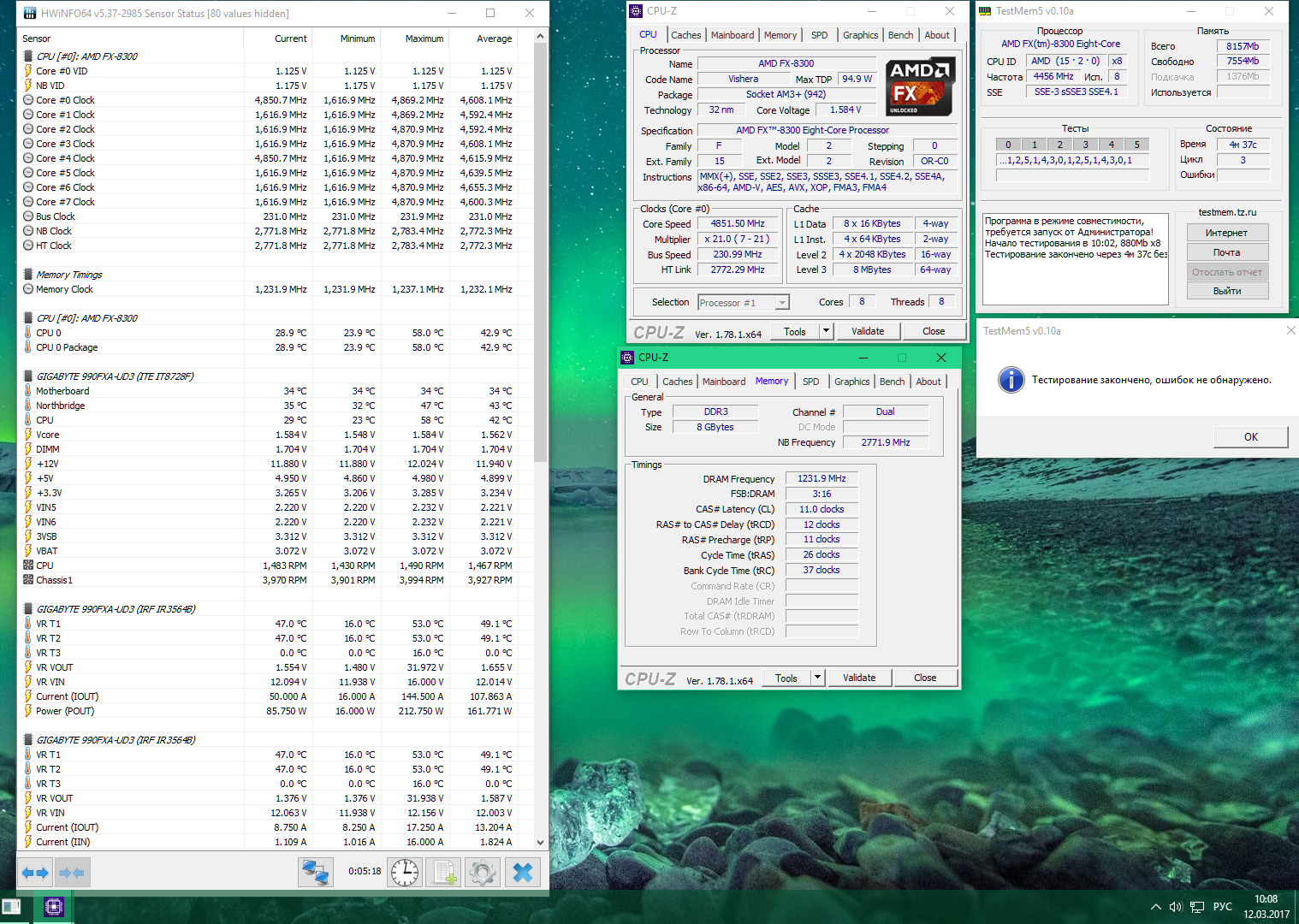Open Memory tab in top CPU-Z window
Screen dimensions: 1299x924
point(780,35)
